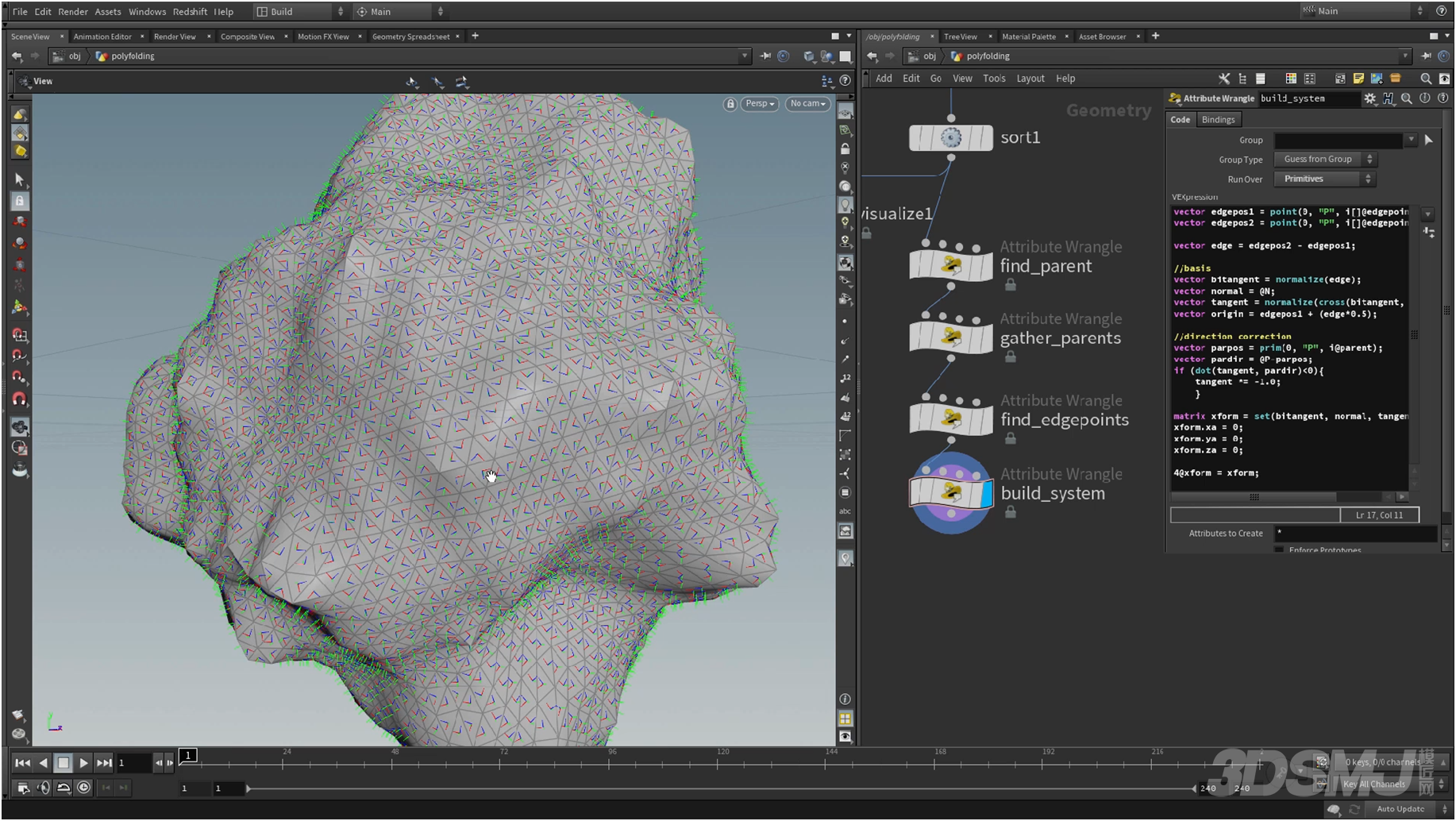Toggle viewport camera lock icon
Viewport: 1456px width, 821px height.
730,104
